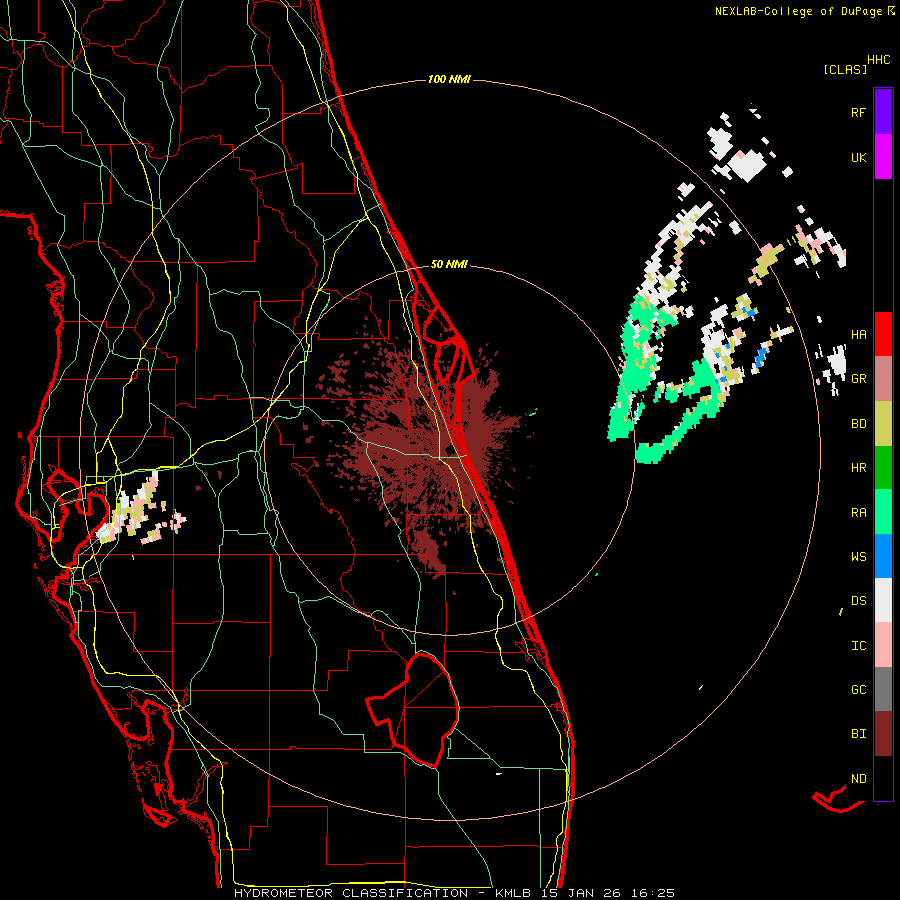Click the [CLAS] units label
Screen dimensions: 900x900
pos(845,69)
